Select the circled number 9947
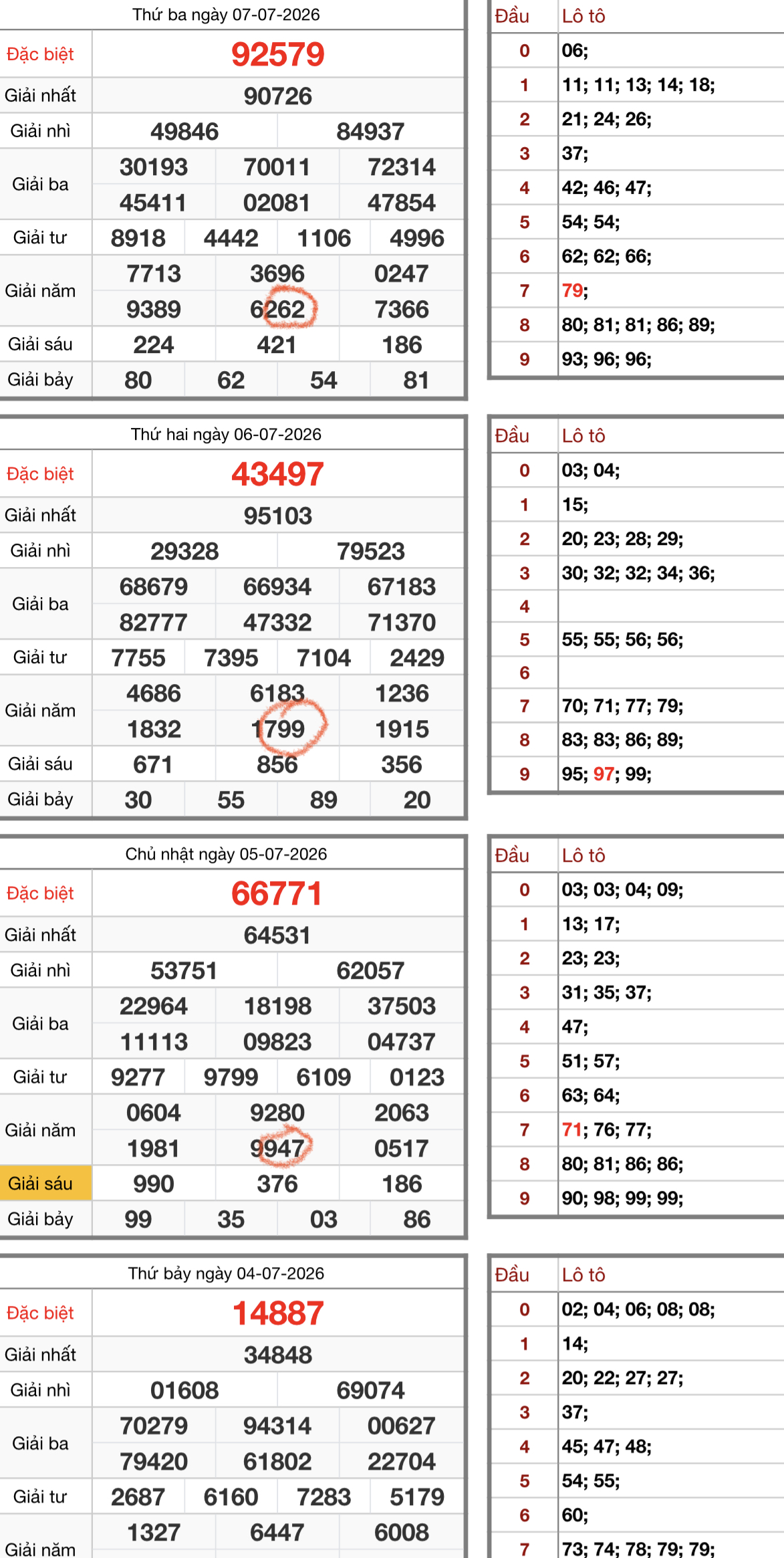The image size is (784, 1558). point(277,1148)
